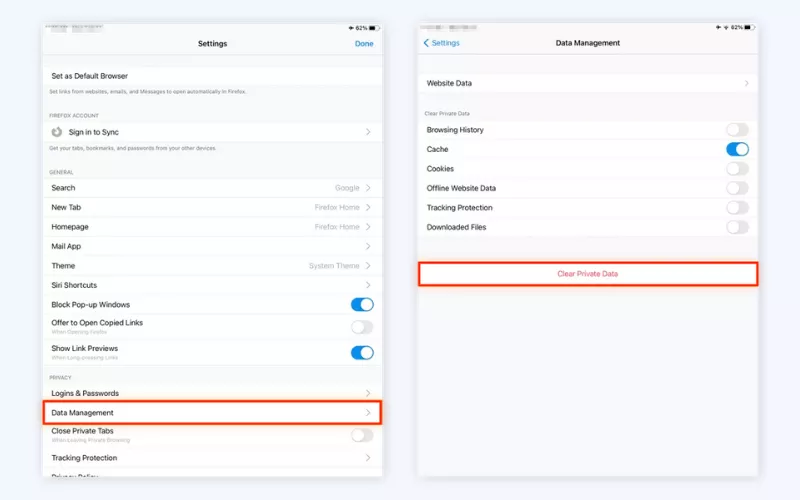Click the back chevron icon in Data Management

tap(426, 43)
